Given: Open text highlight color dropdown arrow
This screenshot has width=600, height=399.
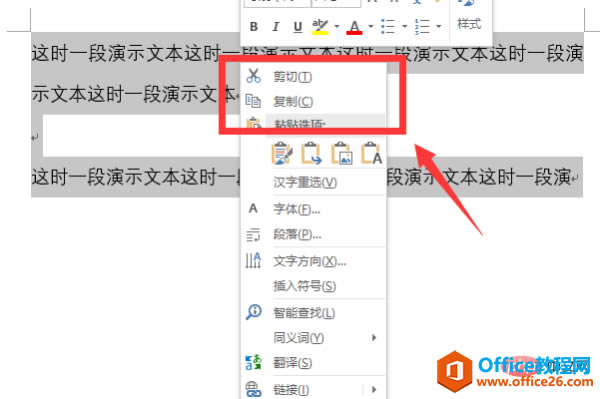Looking at the screenshot, I should tap(337, 26).
